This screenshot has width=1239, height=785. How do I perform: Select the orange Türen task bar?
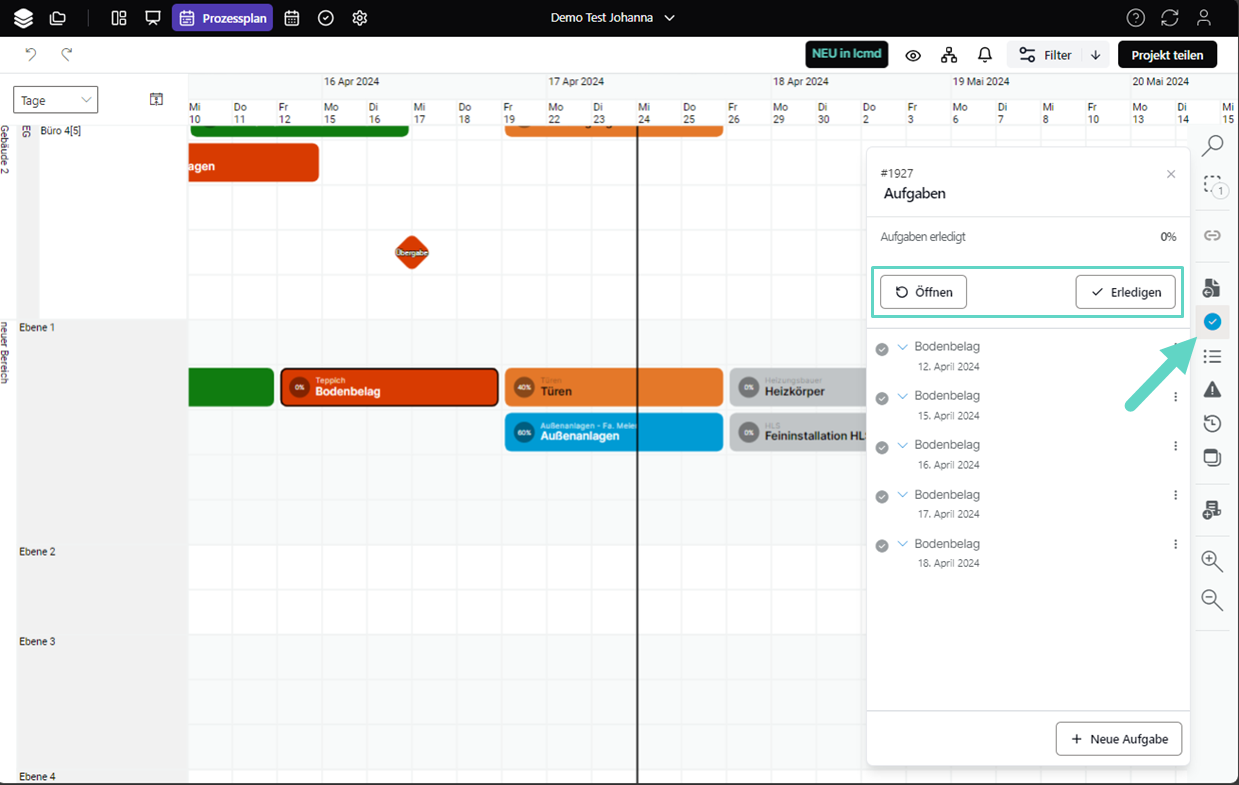613,387
